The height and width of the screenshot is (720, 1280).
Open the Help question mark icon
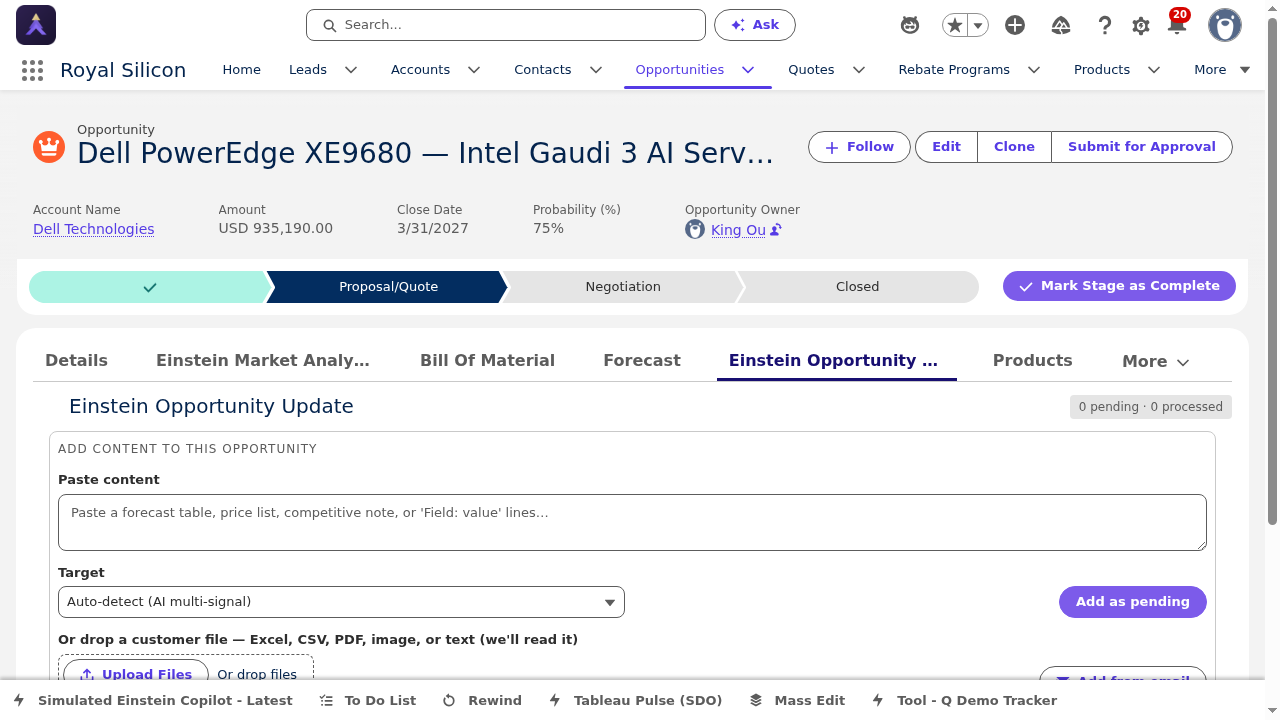[1105, 25]
